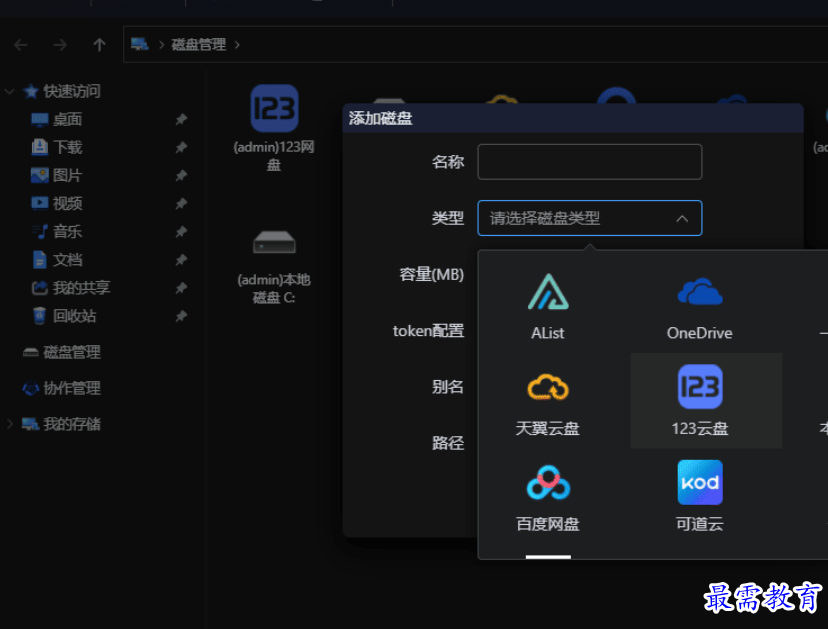The width and height of the screenshot is (828, 629).
Task: Open 桌面 in quick access
Action: click(x=67, y=119)
